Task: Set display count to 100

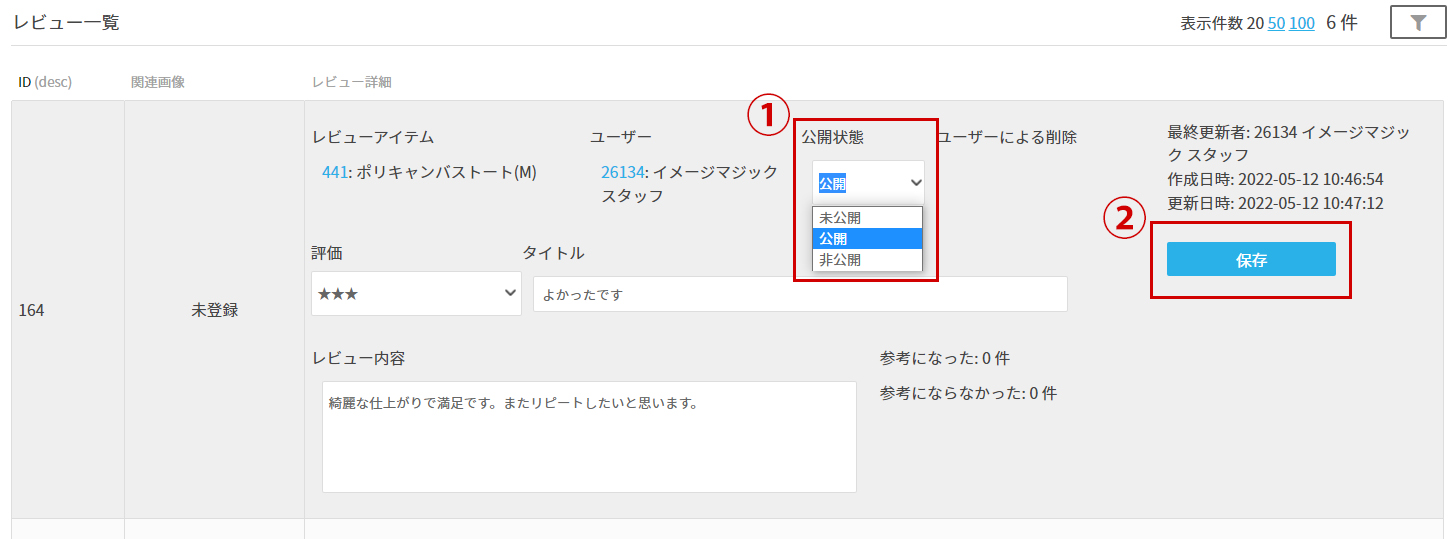Action: click(1302, 23)
